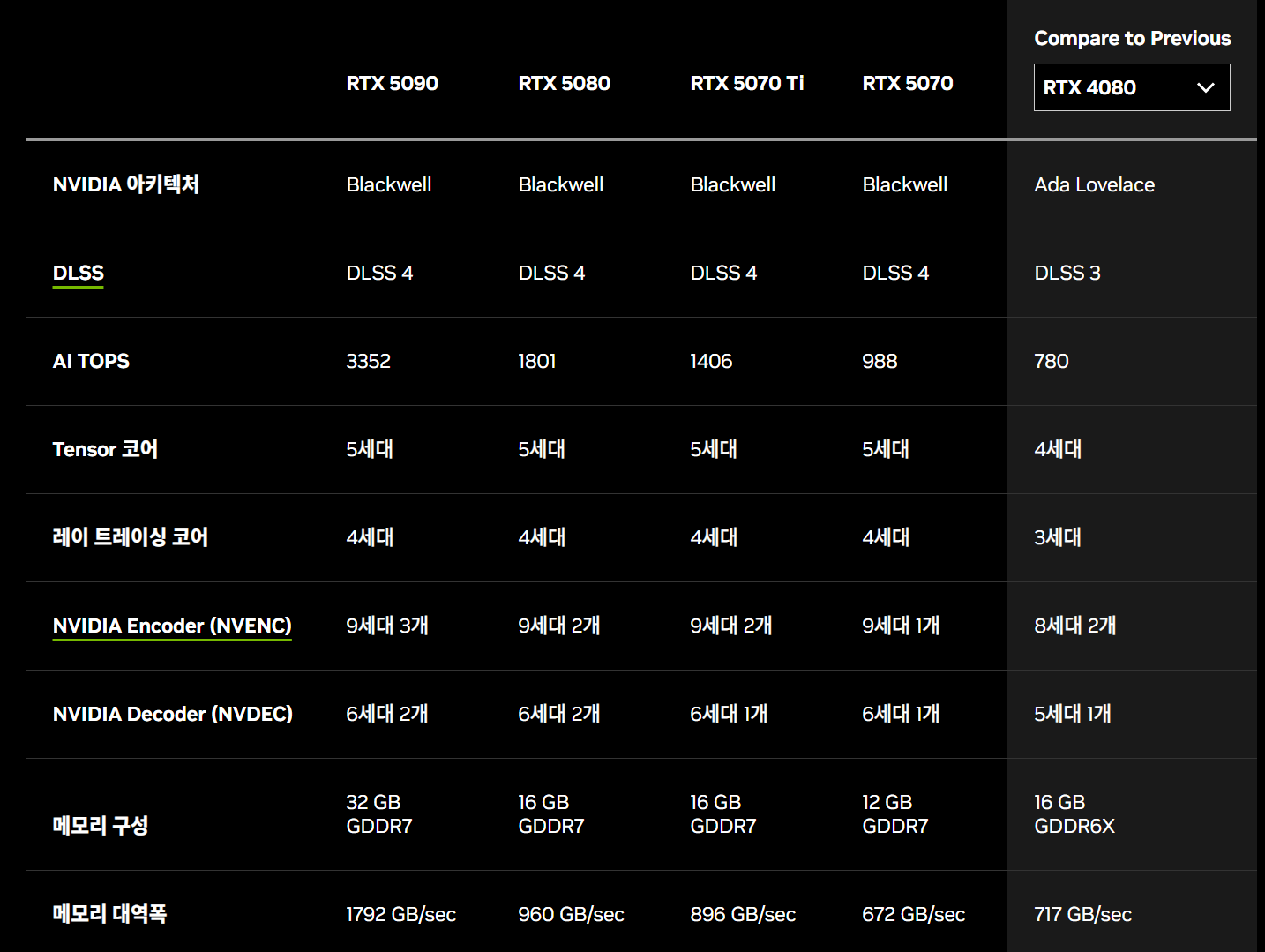Click the 9세대 3개 encoder cell
The width and height of the screenshot is (1265, 952).
click(387, 626)
